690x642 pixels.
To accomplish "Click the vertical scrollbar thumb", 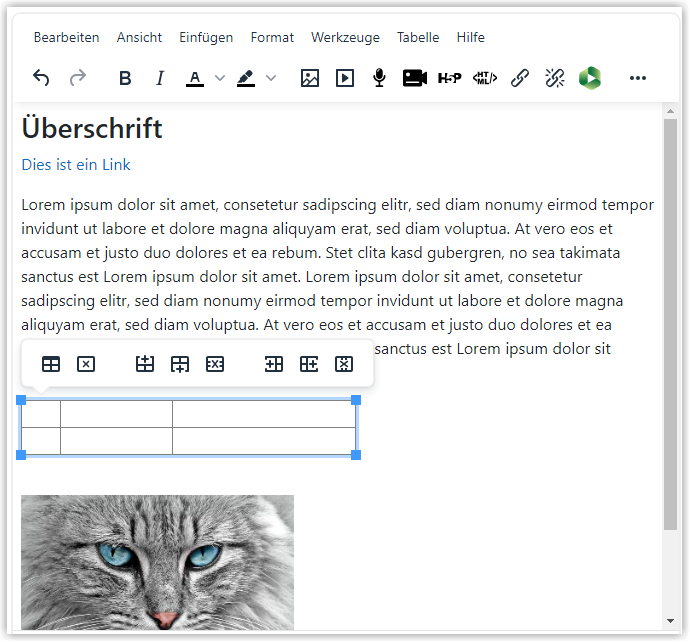I will click(671, 324).
